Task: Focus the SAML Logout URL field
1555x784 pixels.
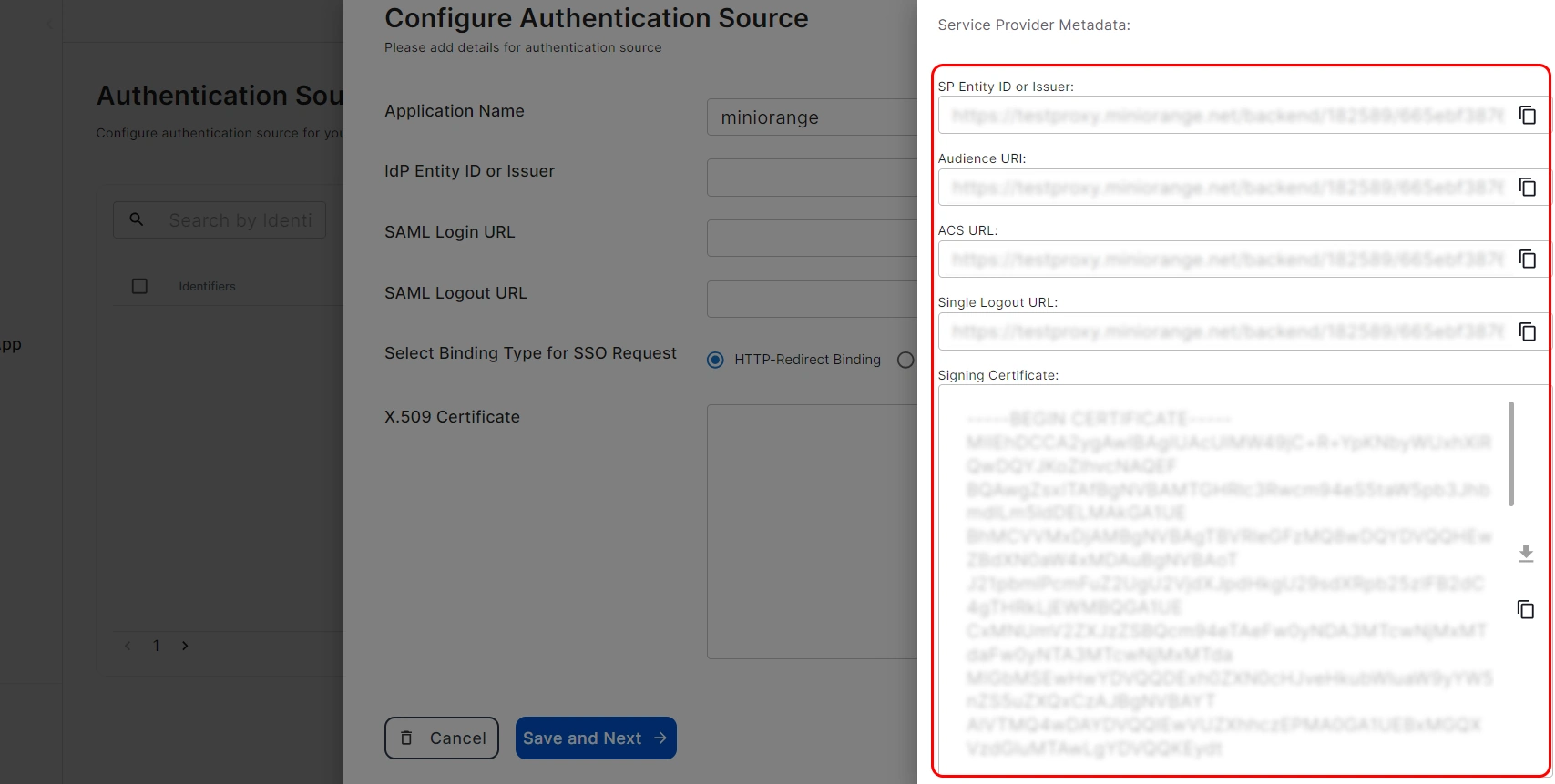Action: point(812,299)
